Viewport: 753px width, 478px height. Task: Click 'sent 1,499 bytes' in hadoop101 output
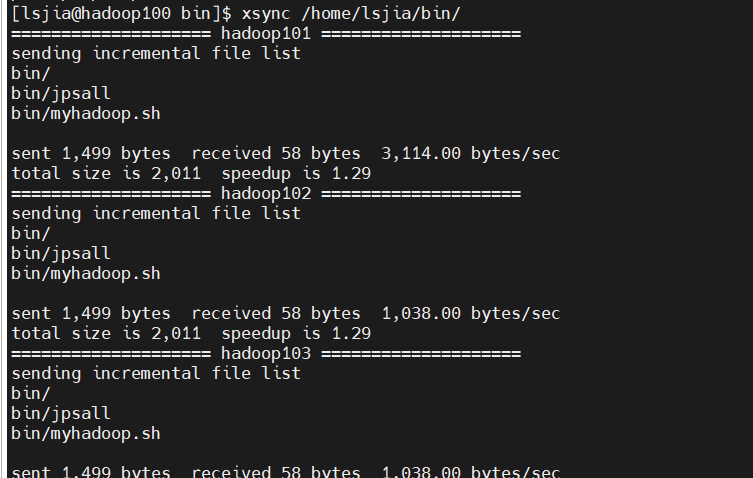coord(91,154)
